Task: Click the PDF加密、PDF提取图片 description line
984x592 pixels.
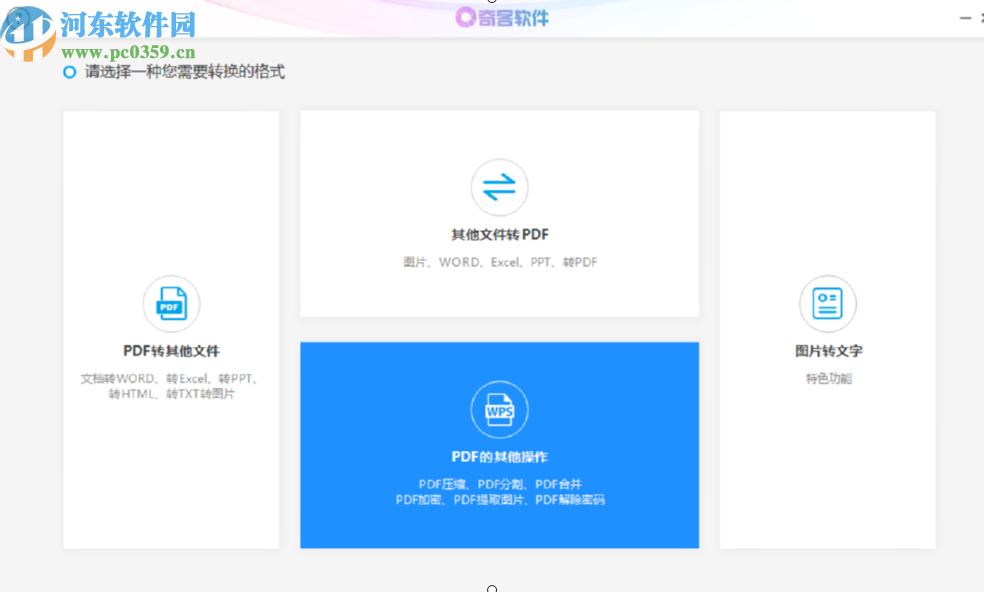Action: coord(500,500)
